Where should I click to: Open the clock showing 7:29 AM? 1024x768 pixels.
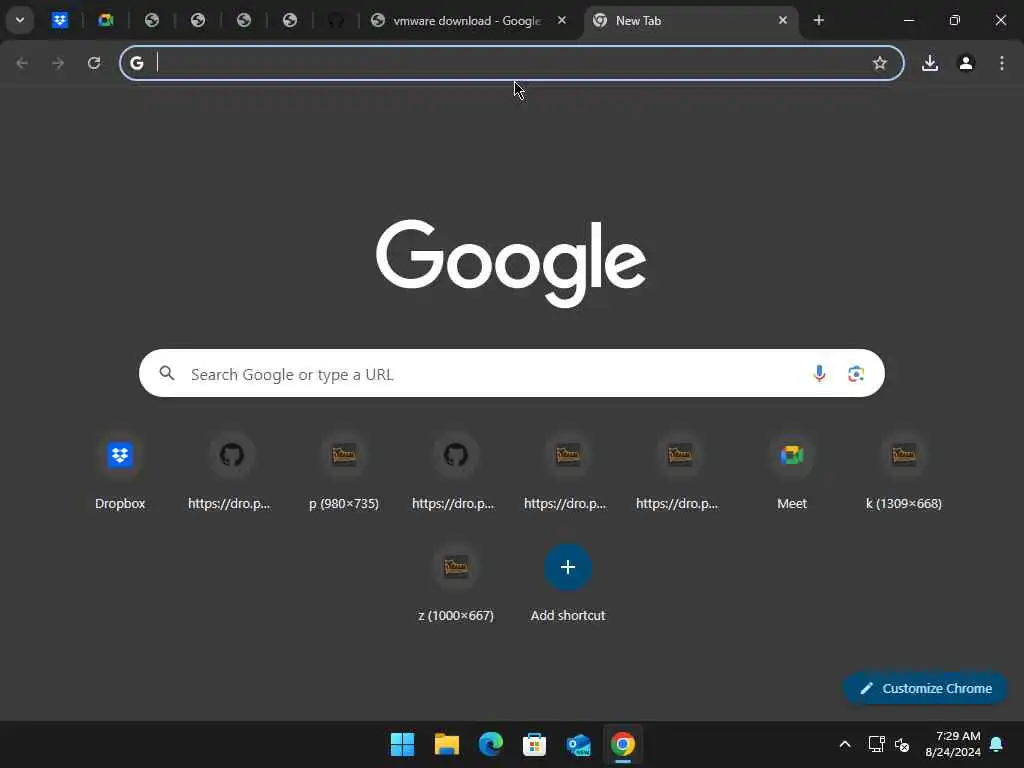coord(953,744)
